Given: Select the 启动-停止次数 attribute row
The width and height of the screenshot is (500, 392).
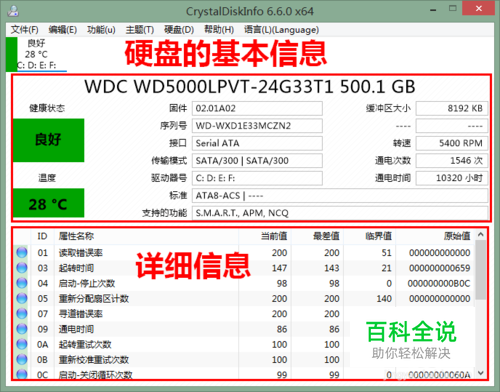Looking at the screenshot, I should [x=244, y=283].
